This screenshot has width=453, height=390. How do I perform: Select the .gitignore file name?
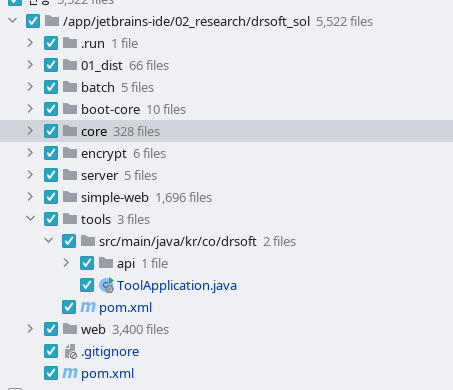point(110,352)
